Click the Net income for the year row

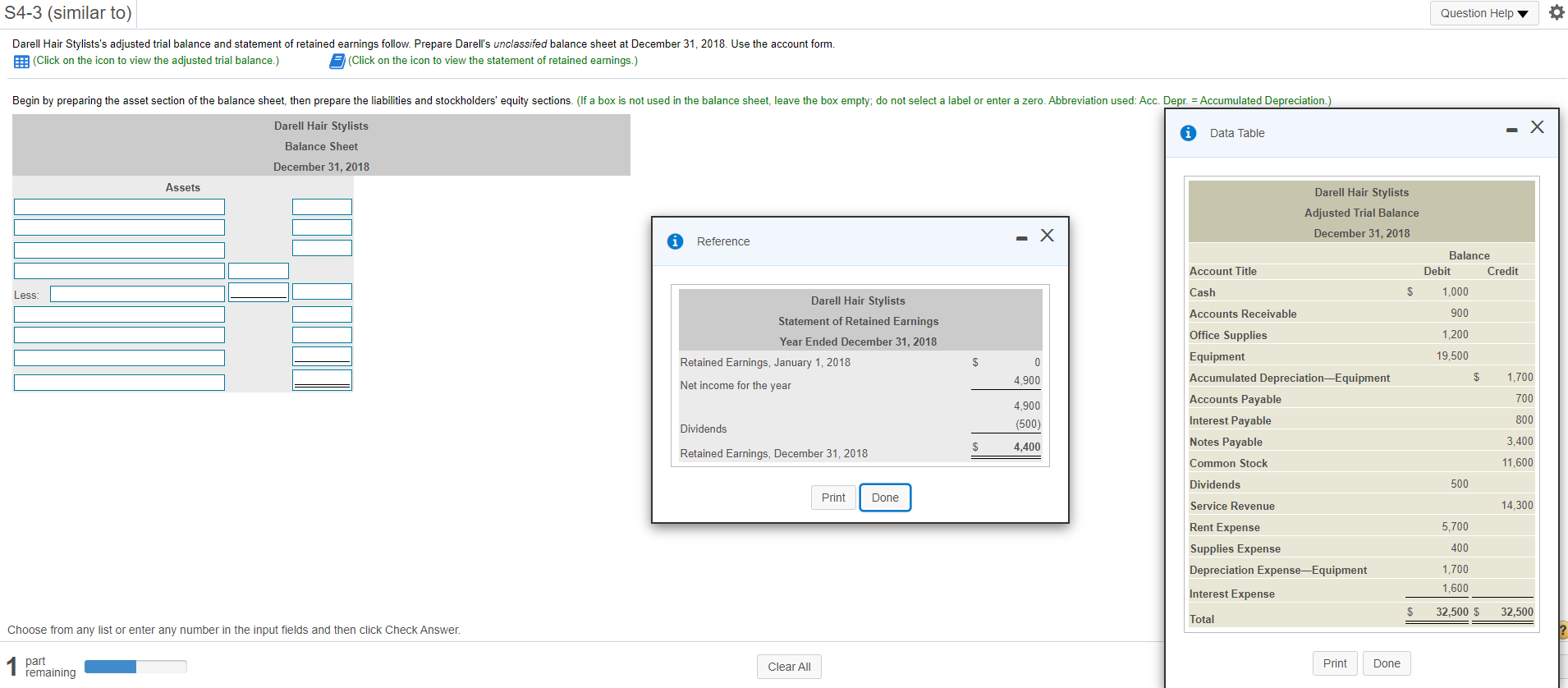pos(860,383)
